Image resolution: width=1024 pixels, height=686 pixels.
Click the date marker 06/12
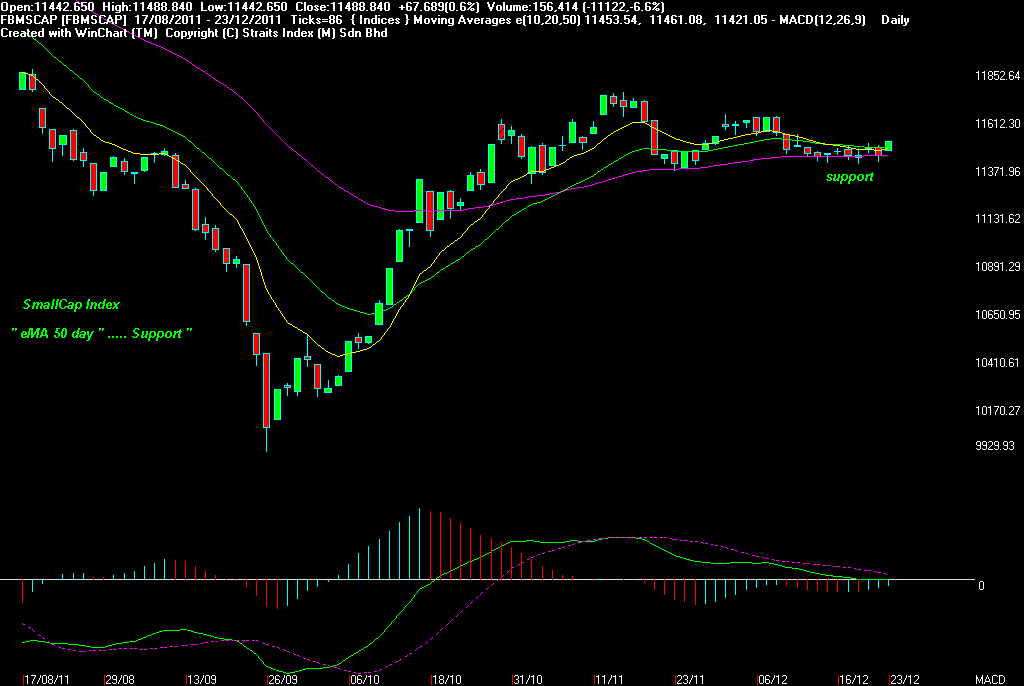coord(772,679)
